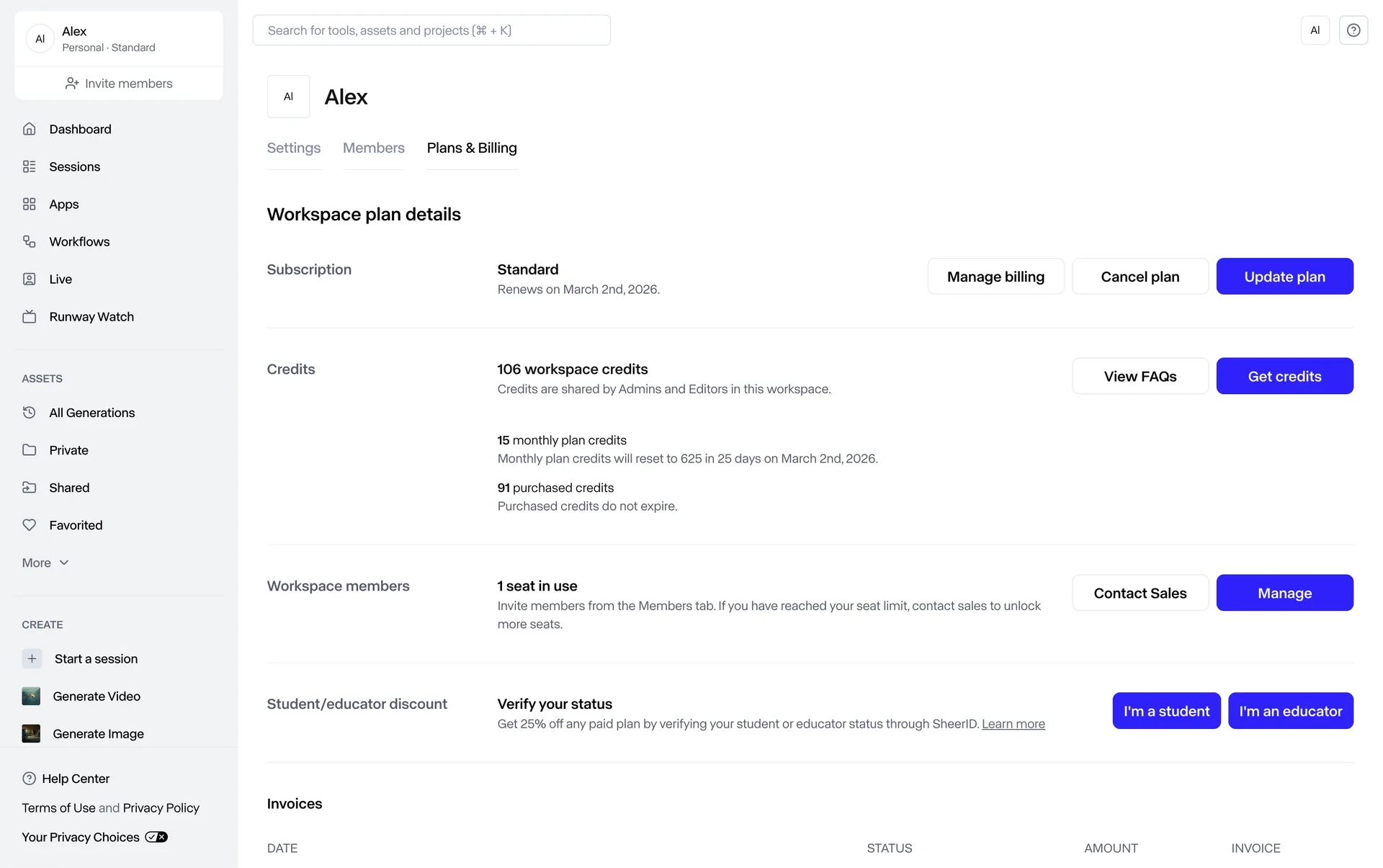Click the AI workspace avatar beside Alex heading
Screen dimensions: 1383x868
[x=288, y=97]
